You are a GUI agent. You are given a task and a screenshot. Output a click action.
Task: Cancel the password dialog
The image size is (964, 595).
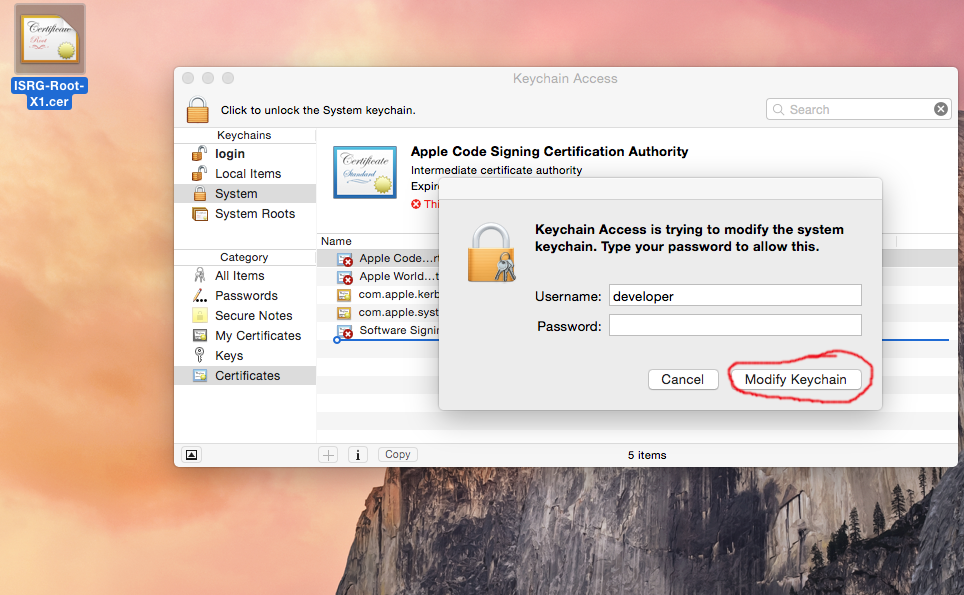coord(682,379)
